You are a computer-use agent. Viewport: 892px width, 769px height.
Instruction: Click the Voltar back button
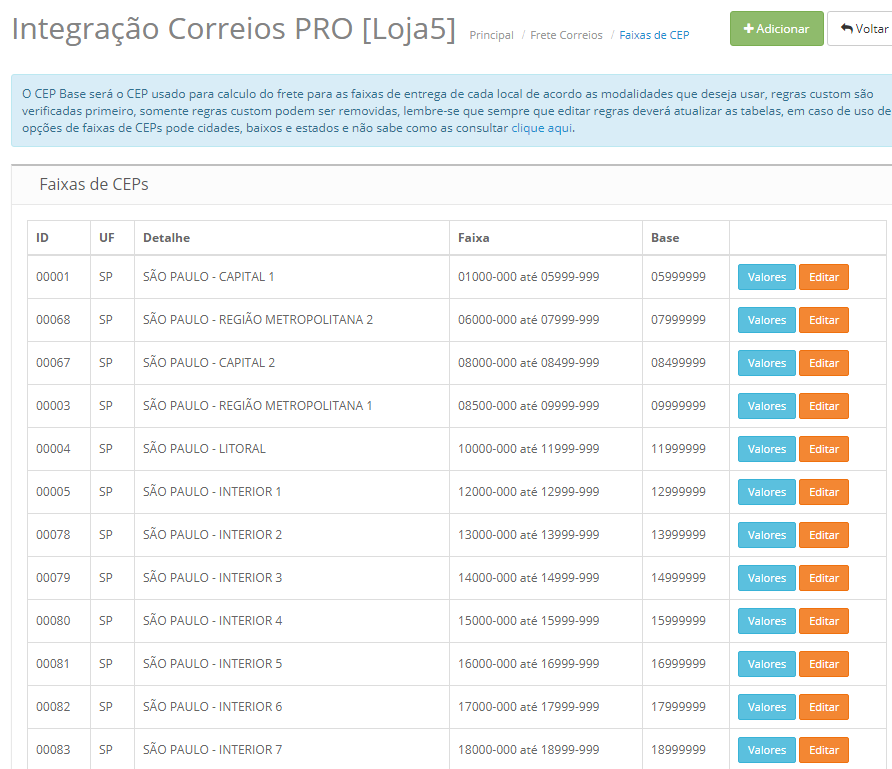(861, 29)
